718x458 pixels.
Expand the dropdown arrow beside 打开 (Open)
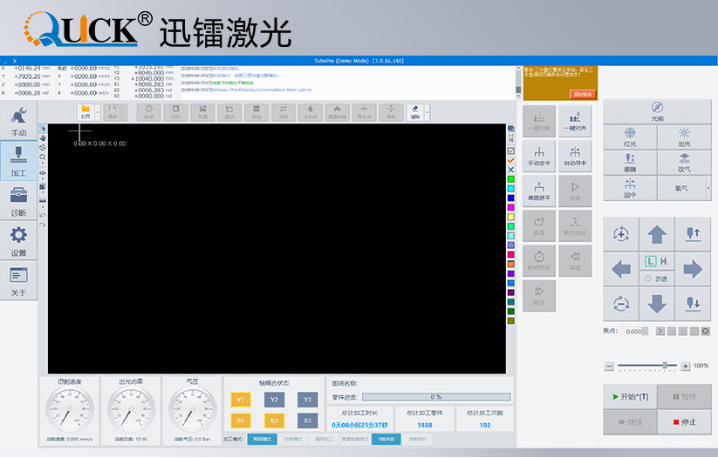point(98,111)
